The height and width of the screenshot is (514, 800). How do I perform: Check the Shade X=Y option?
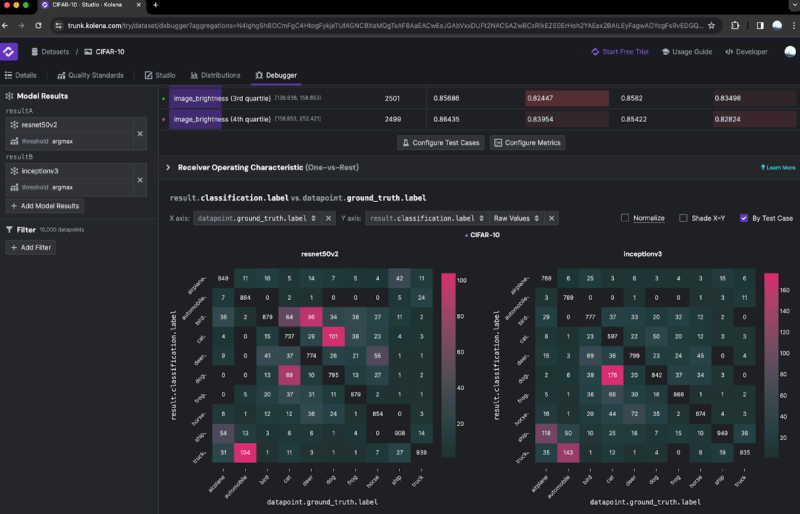[x=683, y=218]
